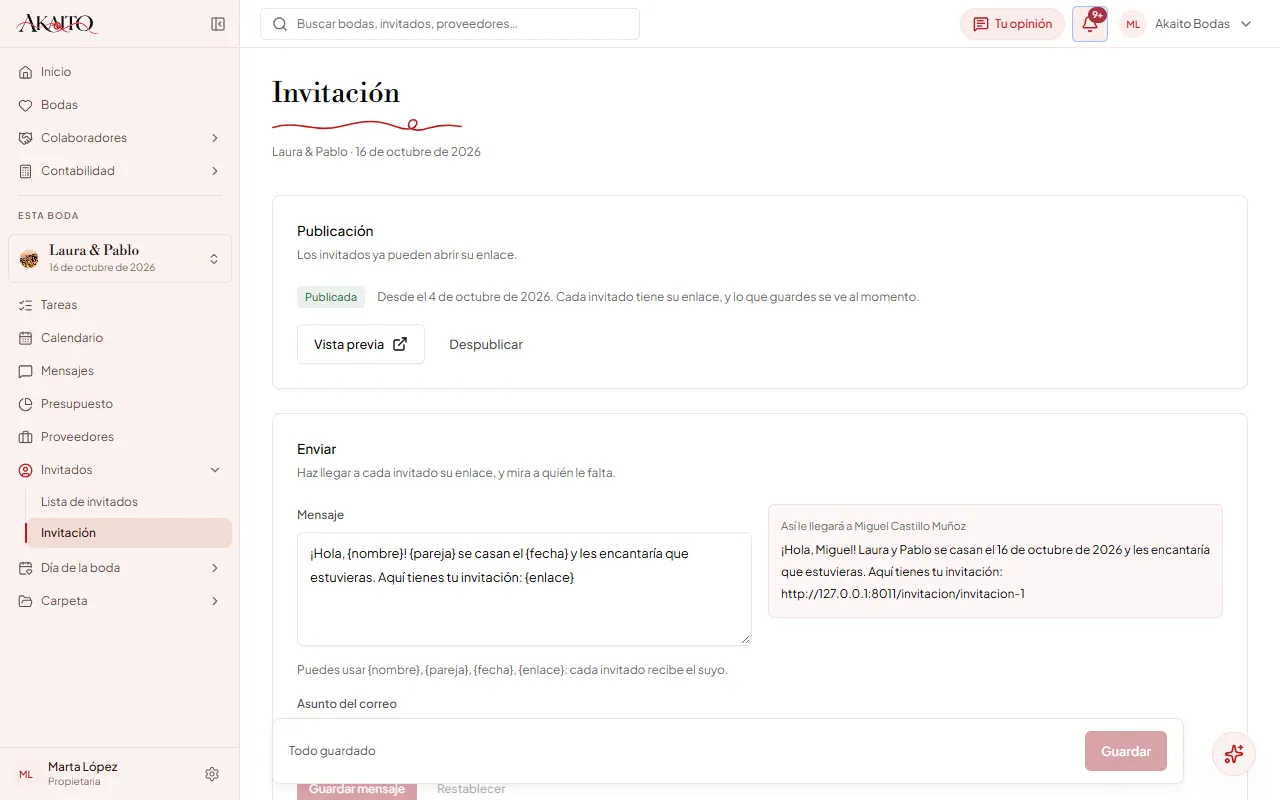Go to Lista de invitados
This screenshot has height=800, width=1280.
[x=89, y=502]
